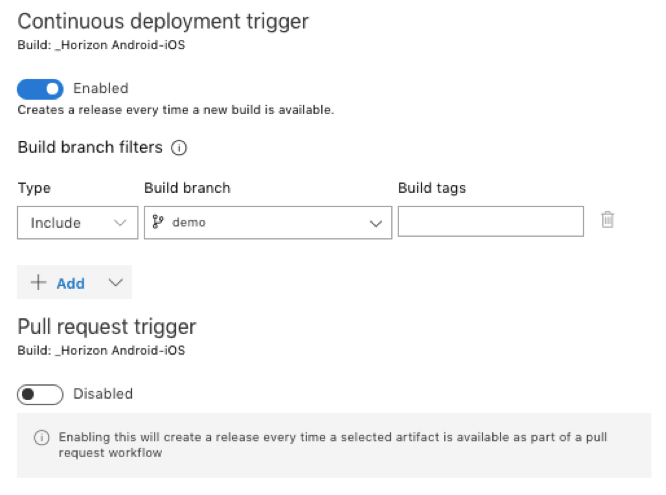Click the Disabled label beside the pull request toggle

[103, 394]
